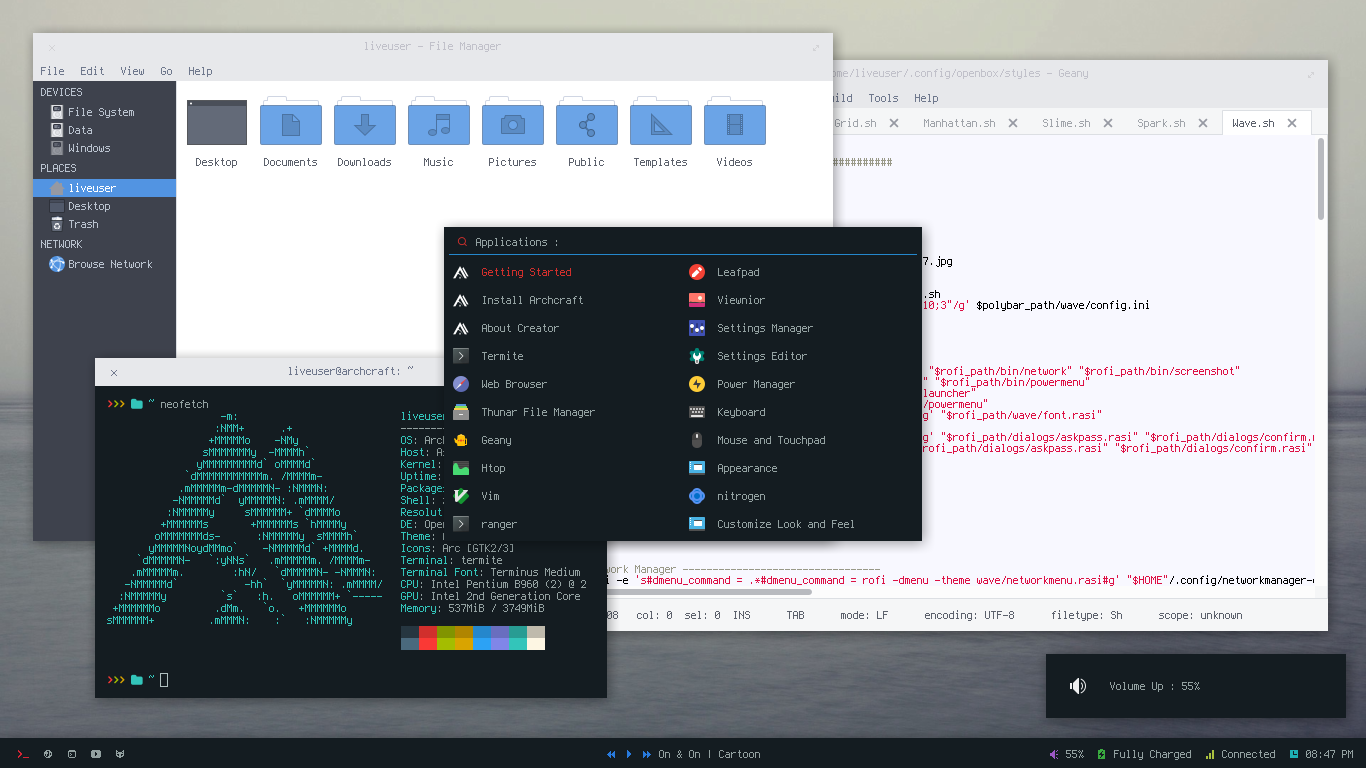Switch to the Manhattan.sh tab in Geany

[x=959, y=123]
